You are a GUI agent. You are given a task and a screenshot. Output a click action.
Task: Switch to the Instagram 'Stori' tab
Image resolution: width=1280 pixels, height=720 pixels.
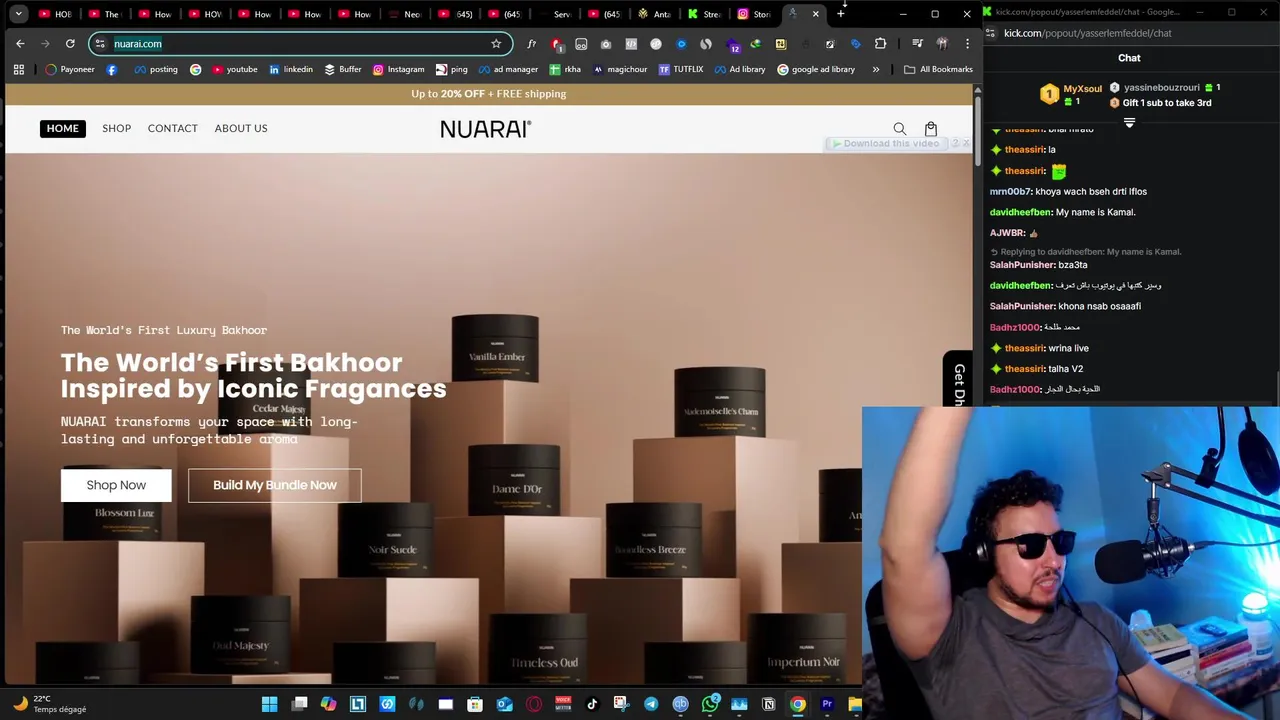click(755, 14)
